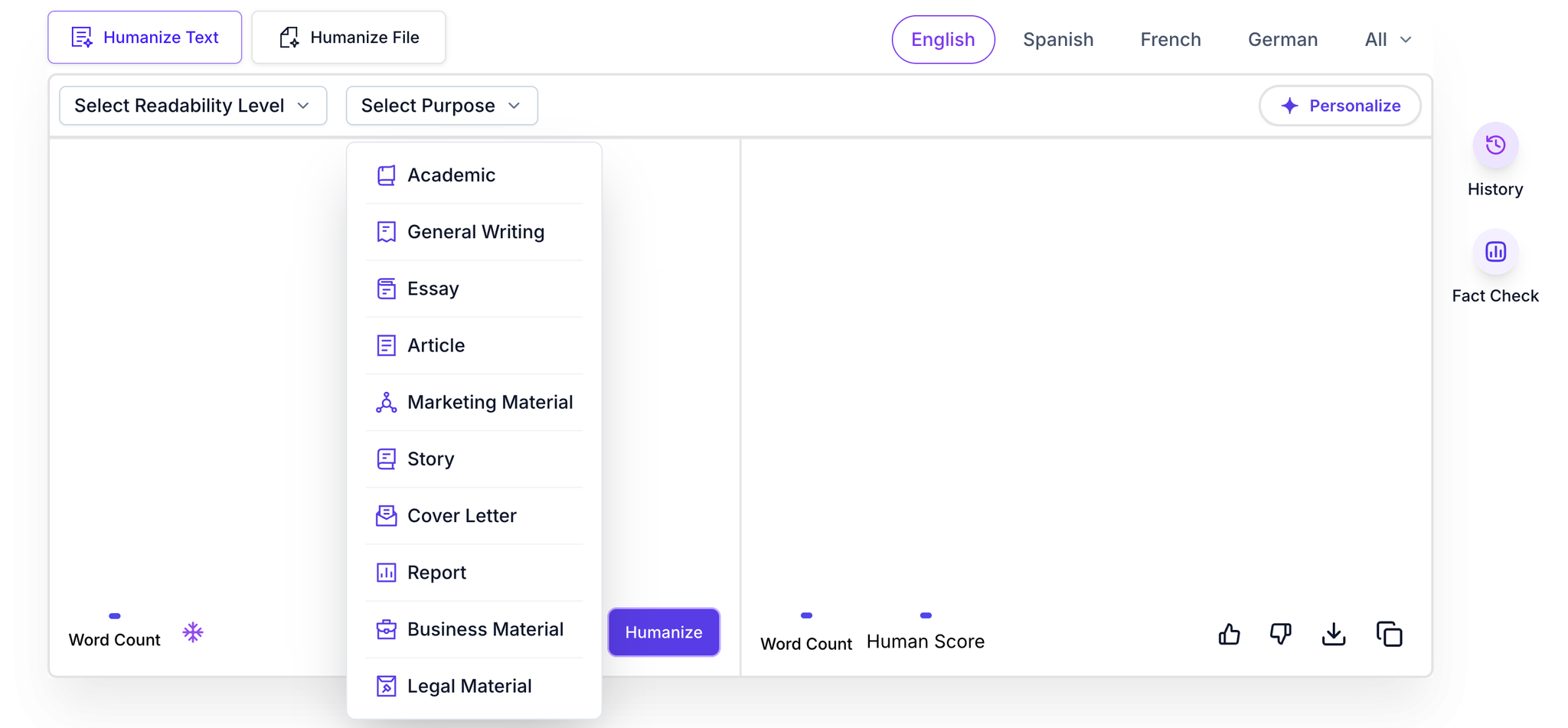This screenshot has width=1568, height=728.
Task: Click the Humanize File tab icon
Action: [x=289, y=37]
